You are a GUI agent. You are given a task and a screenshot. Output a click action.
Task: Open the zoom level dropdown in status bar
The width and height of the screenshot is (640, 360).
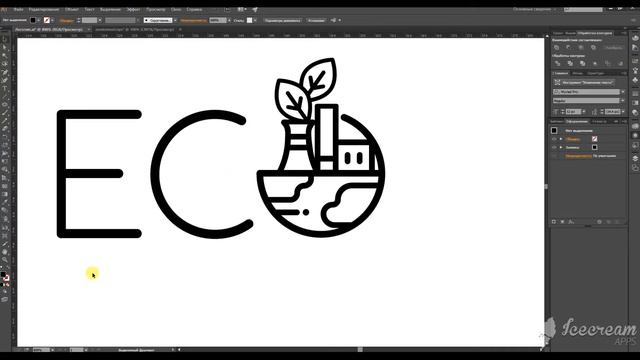click(53, 350)
